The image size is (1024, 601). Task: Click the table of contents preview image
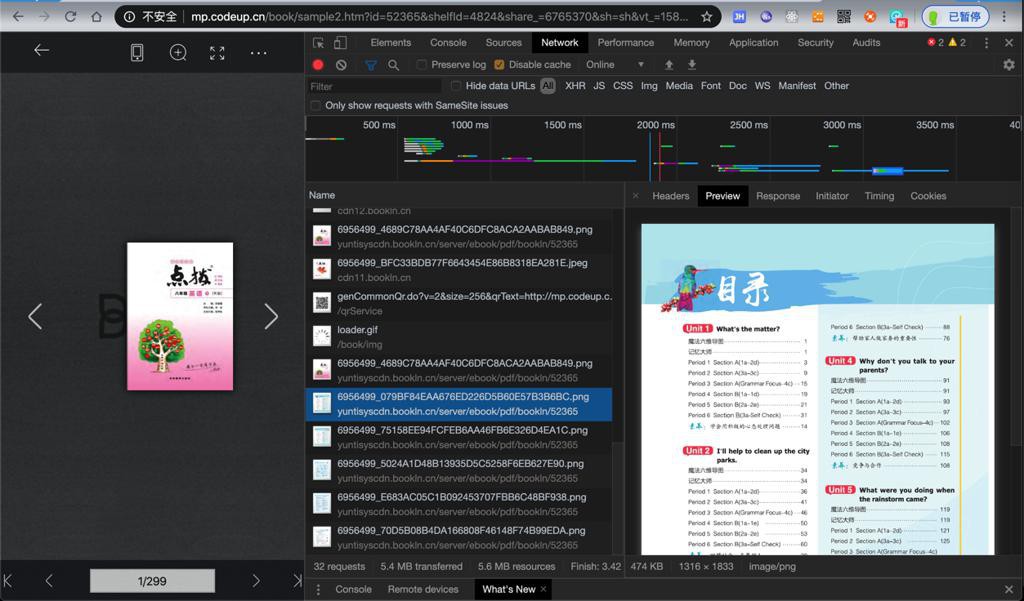coord(818,389)
